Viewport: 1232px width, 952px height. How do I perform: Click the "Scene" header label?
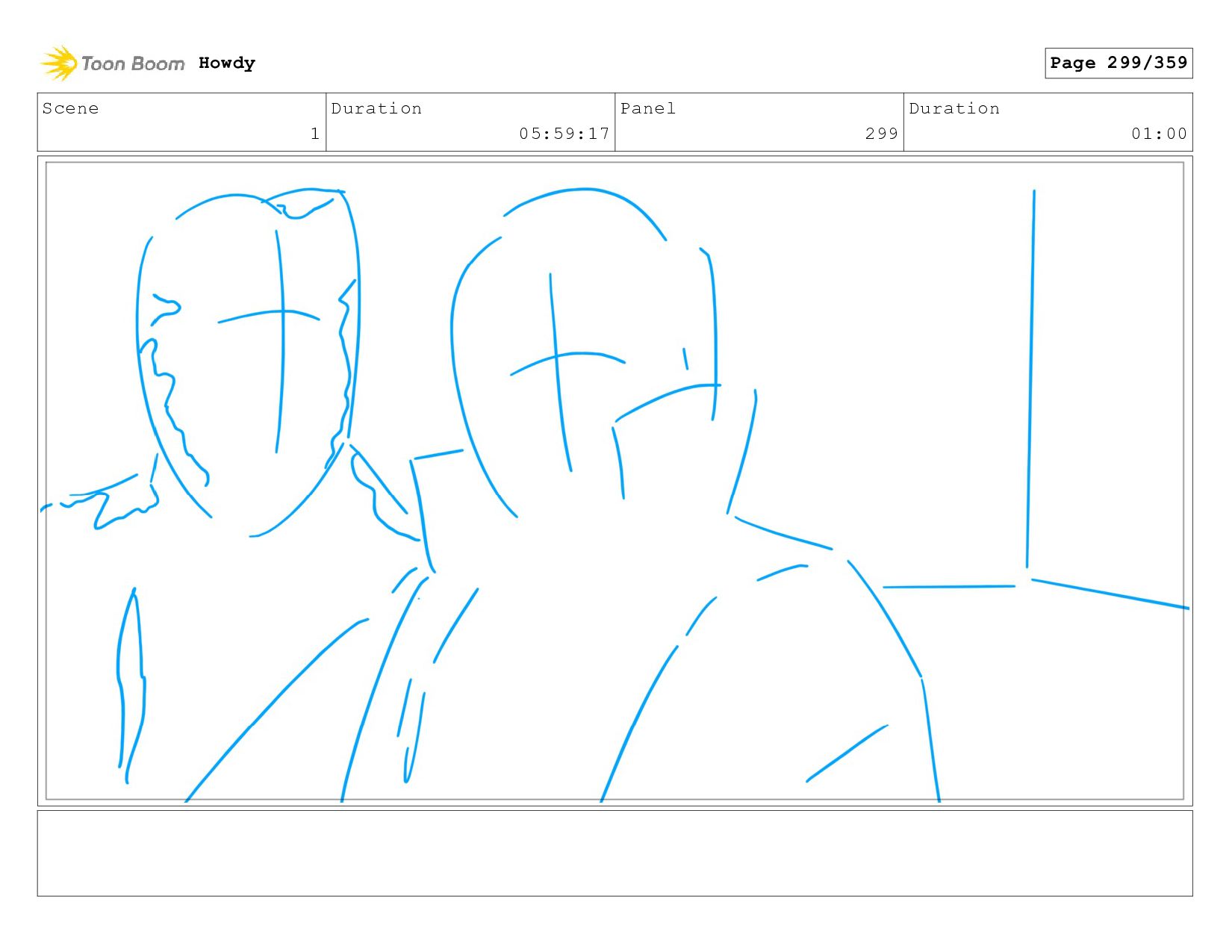click(71, 108)
